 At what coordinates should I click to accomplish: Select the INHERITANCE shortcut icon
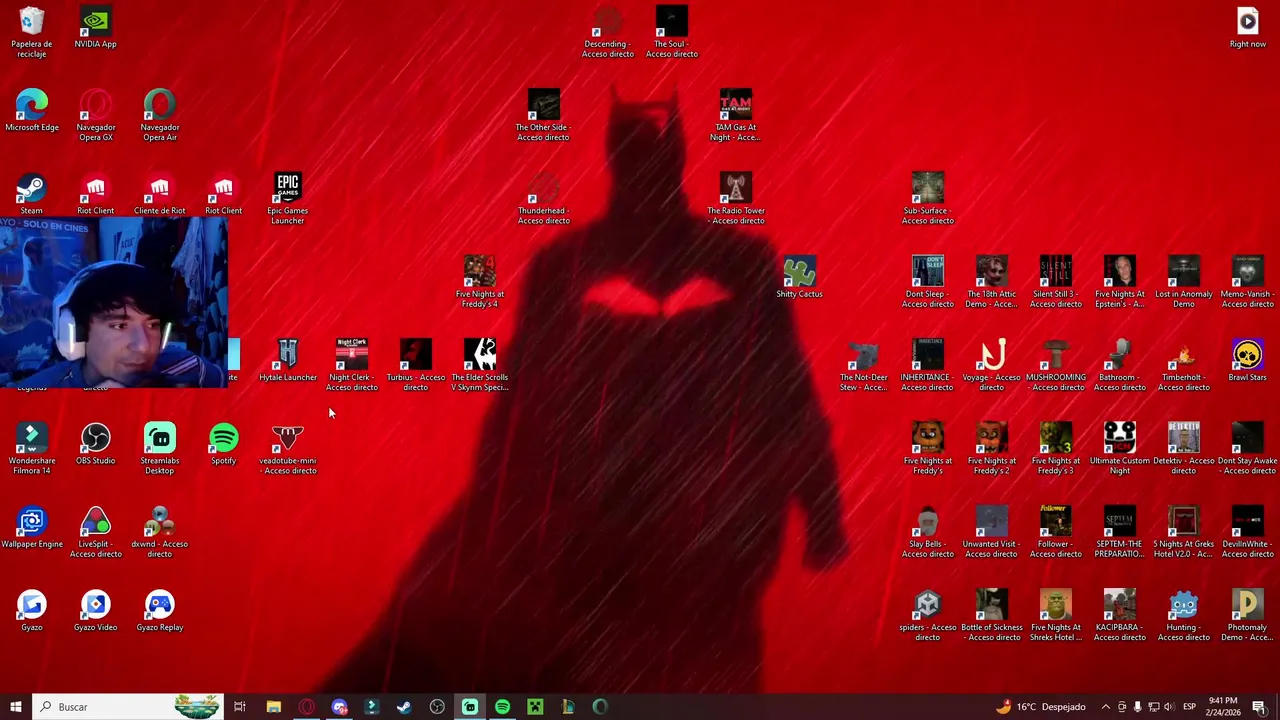(x=928, y=365)
